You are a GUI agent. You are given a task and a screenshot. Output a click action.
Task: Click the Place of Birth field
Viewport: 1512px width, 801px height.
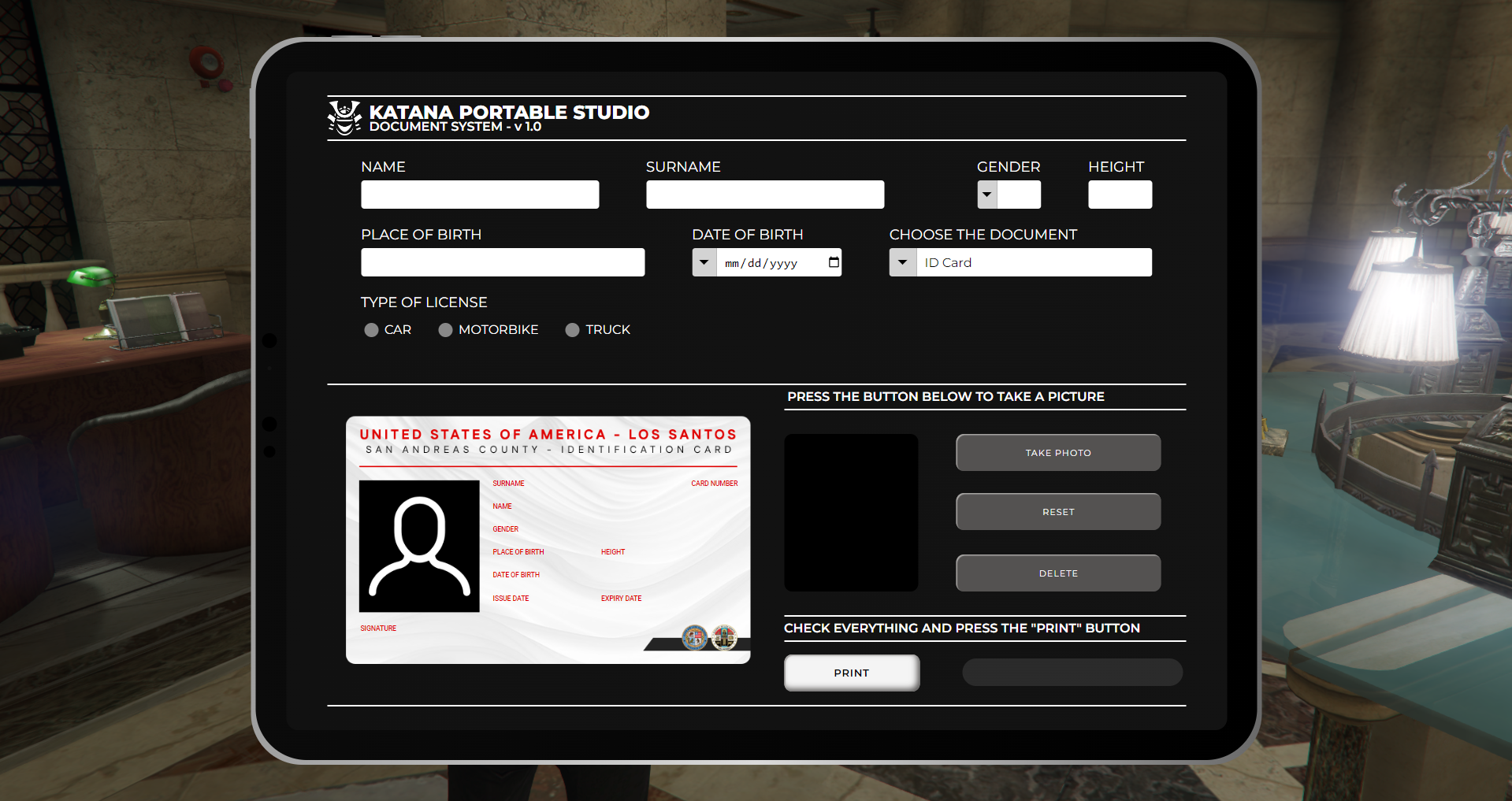(503, 262)
